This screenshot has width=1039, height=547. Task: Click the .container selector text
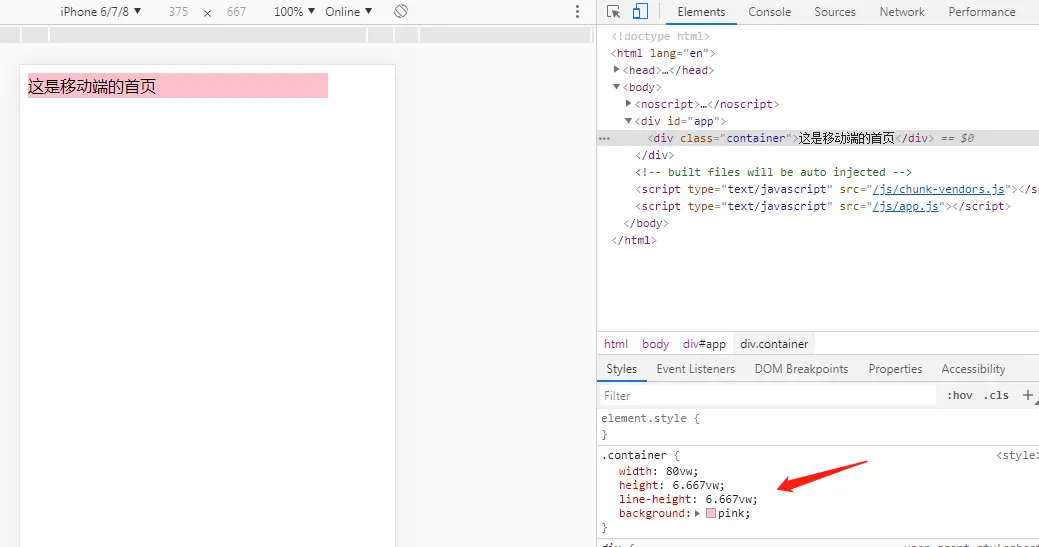633,456
